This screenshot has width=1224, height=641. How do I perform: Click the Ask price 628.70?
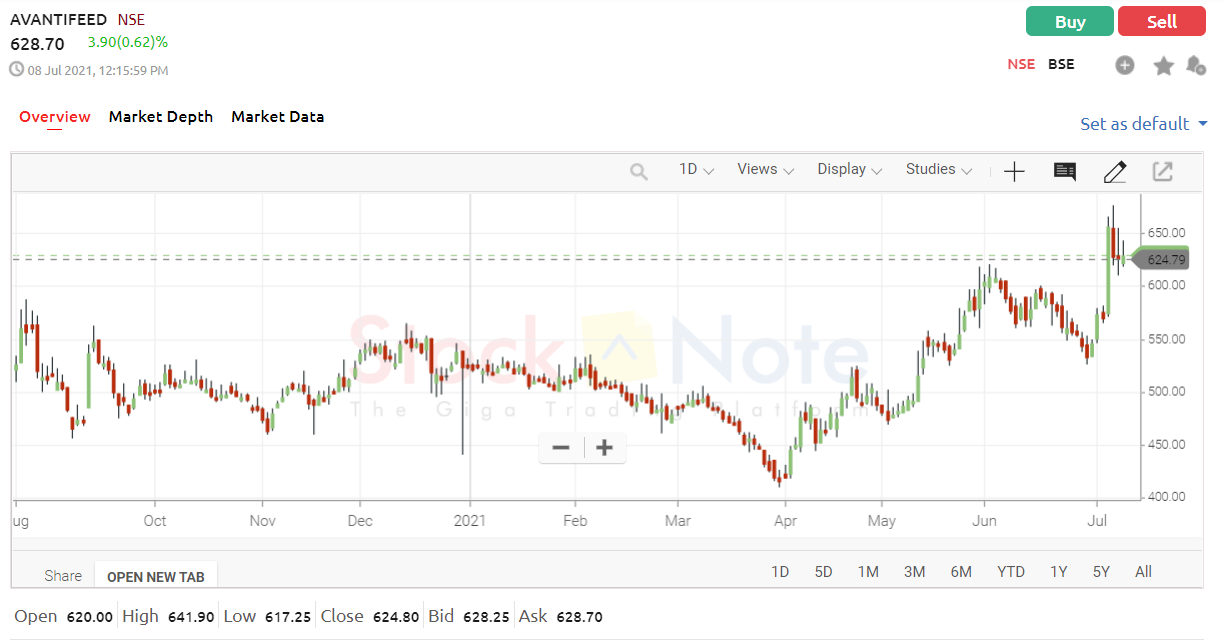coord(579,618)
